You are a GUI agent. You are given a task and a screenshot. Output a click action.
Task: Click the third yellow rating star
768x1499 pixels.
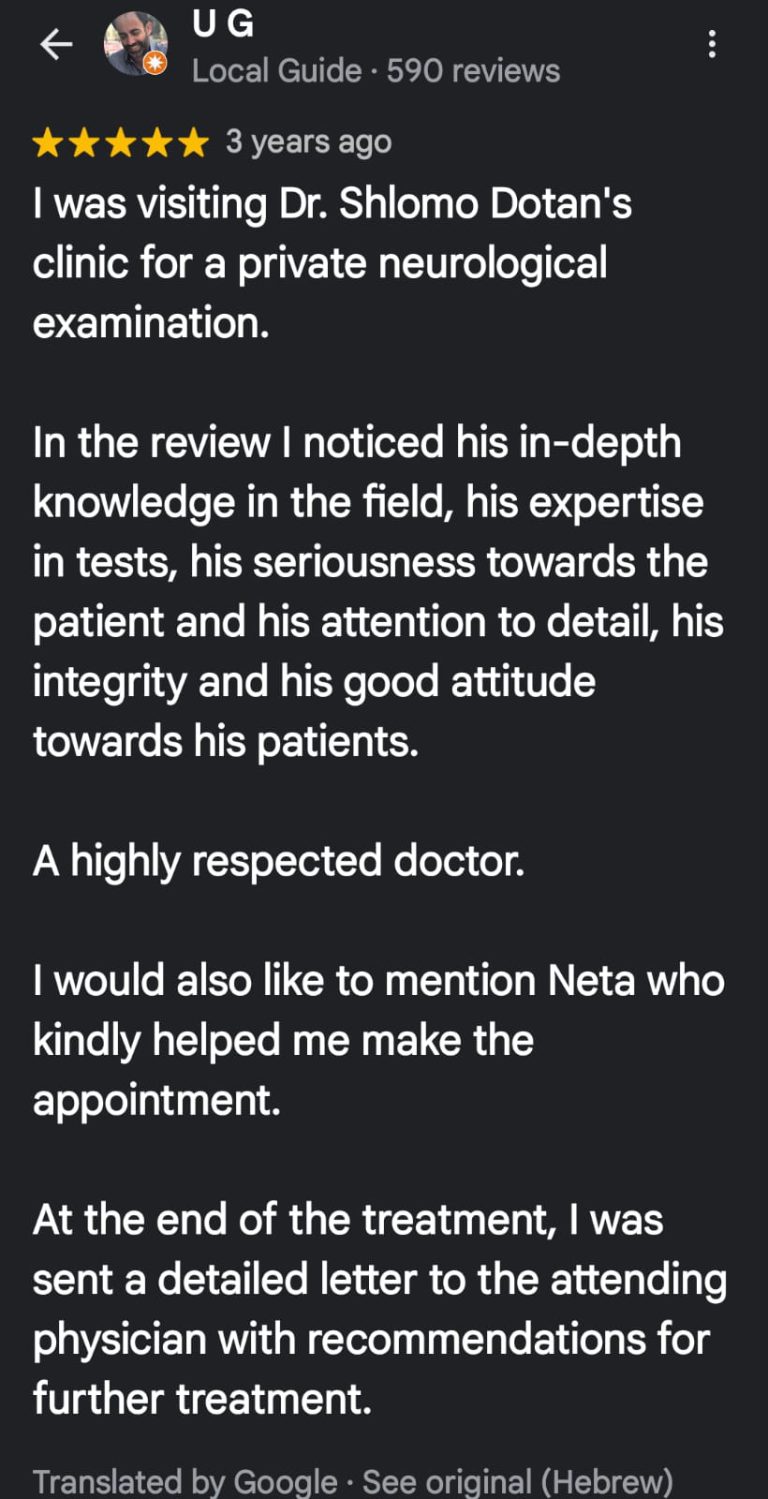[x=121, y=144]
